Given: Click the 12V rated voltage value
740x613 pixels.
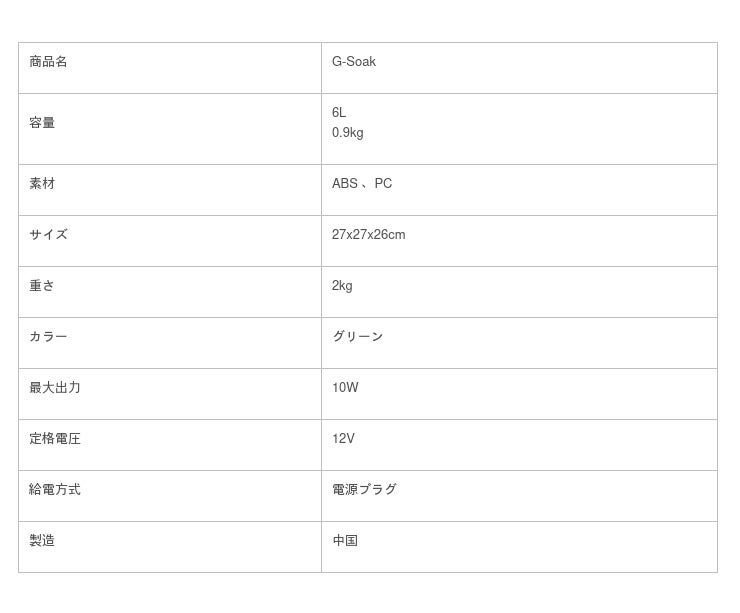Looking at the screenshot, I should point(343,439).
